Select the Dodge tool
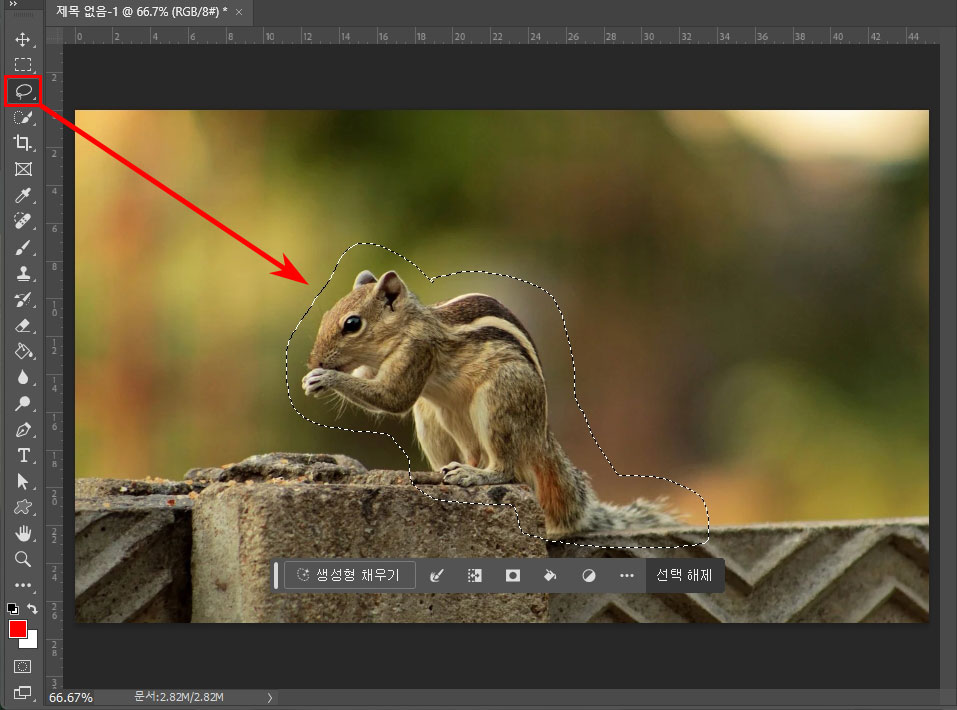The height and width of the screenshot is (710, 957). pyautogui.click(x=23, y=404)
